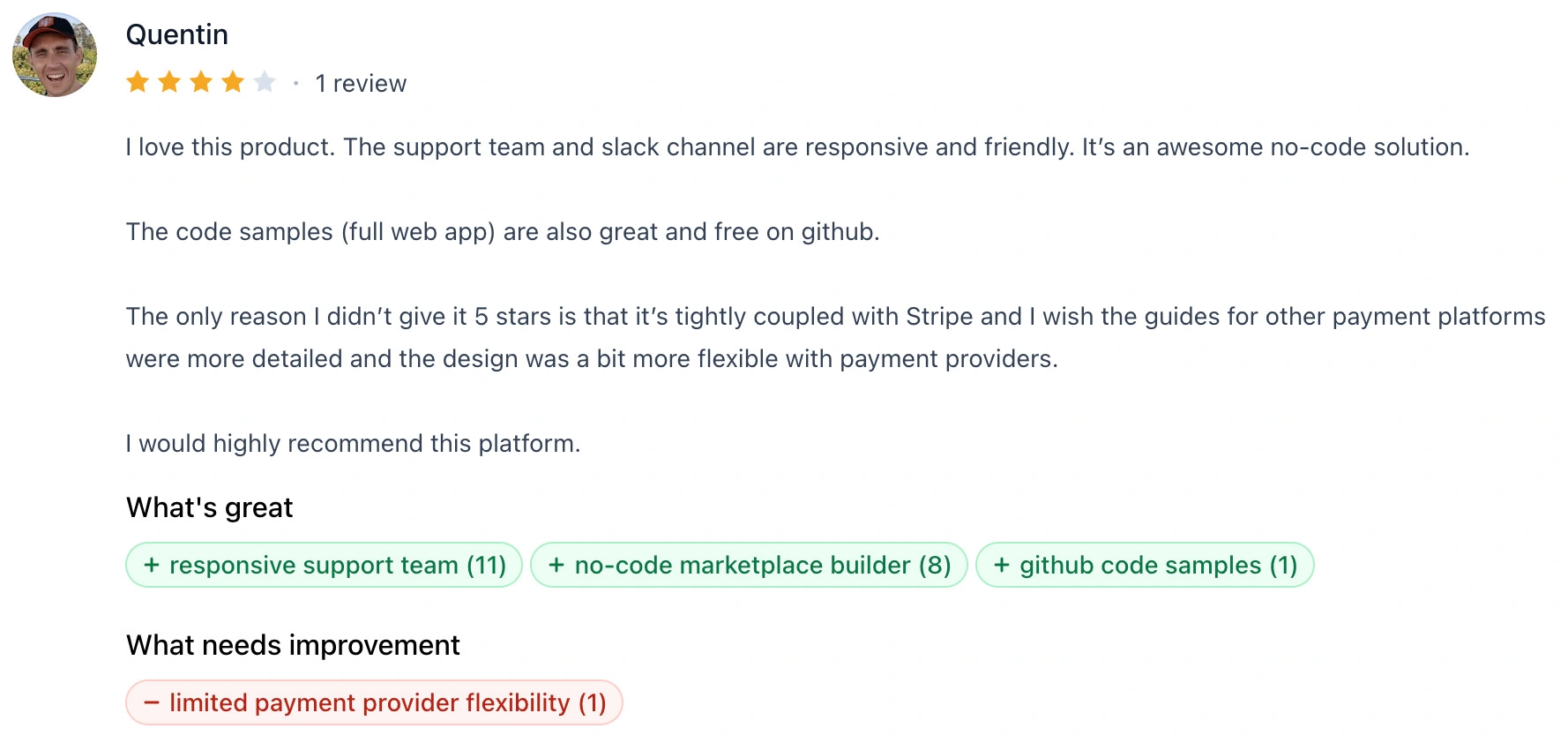Click the '1 review' count text

(x=361, y=84)
